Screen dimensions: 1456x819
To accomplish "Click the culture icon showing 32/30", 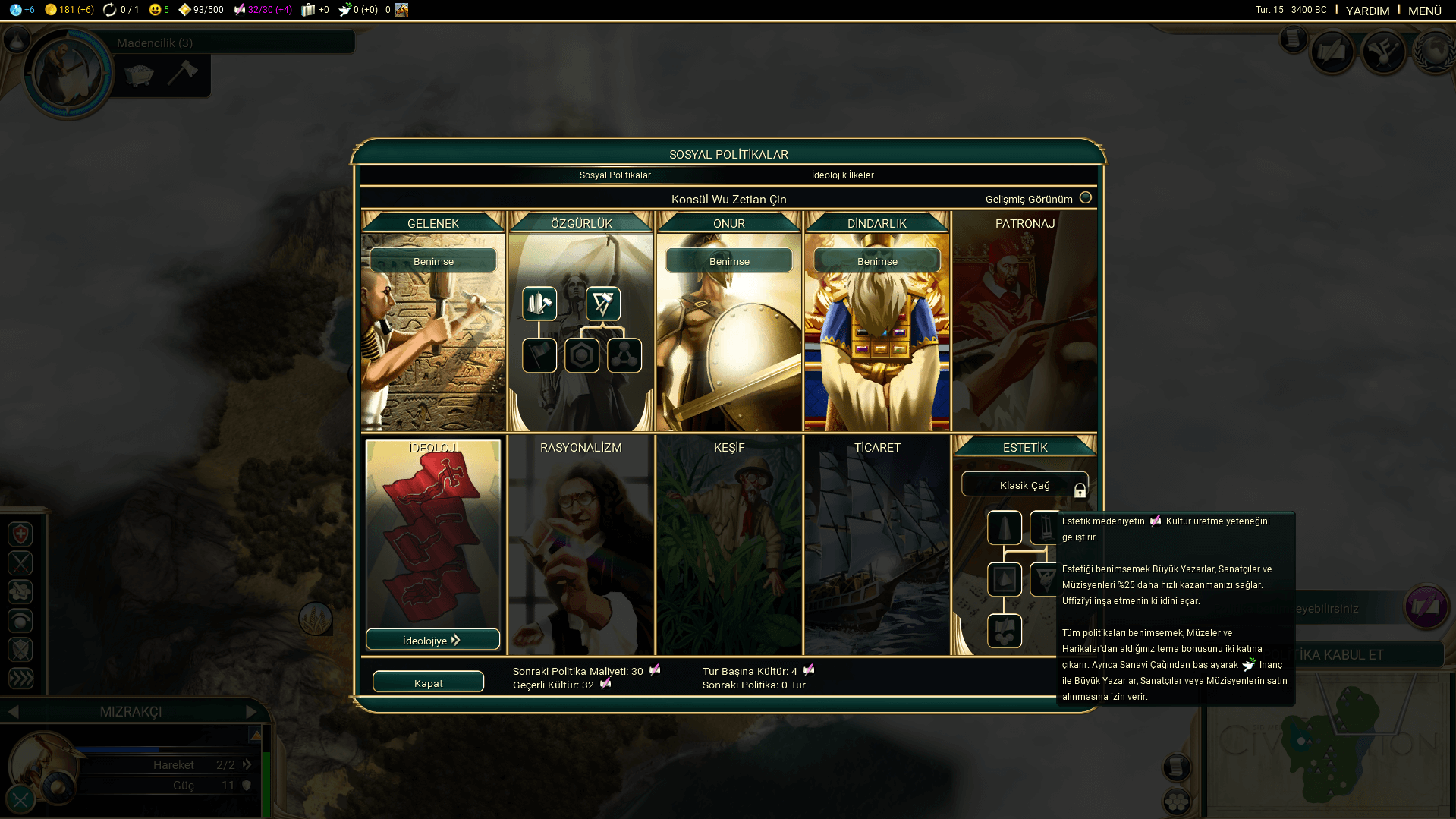I will pos(240,10).
